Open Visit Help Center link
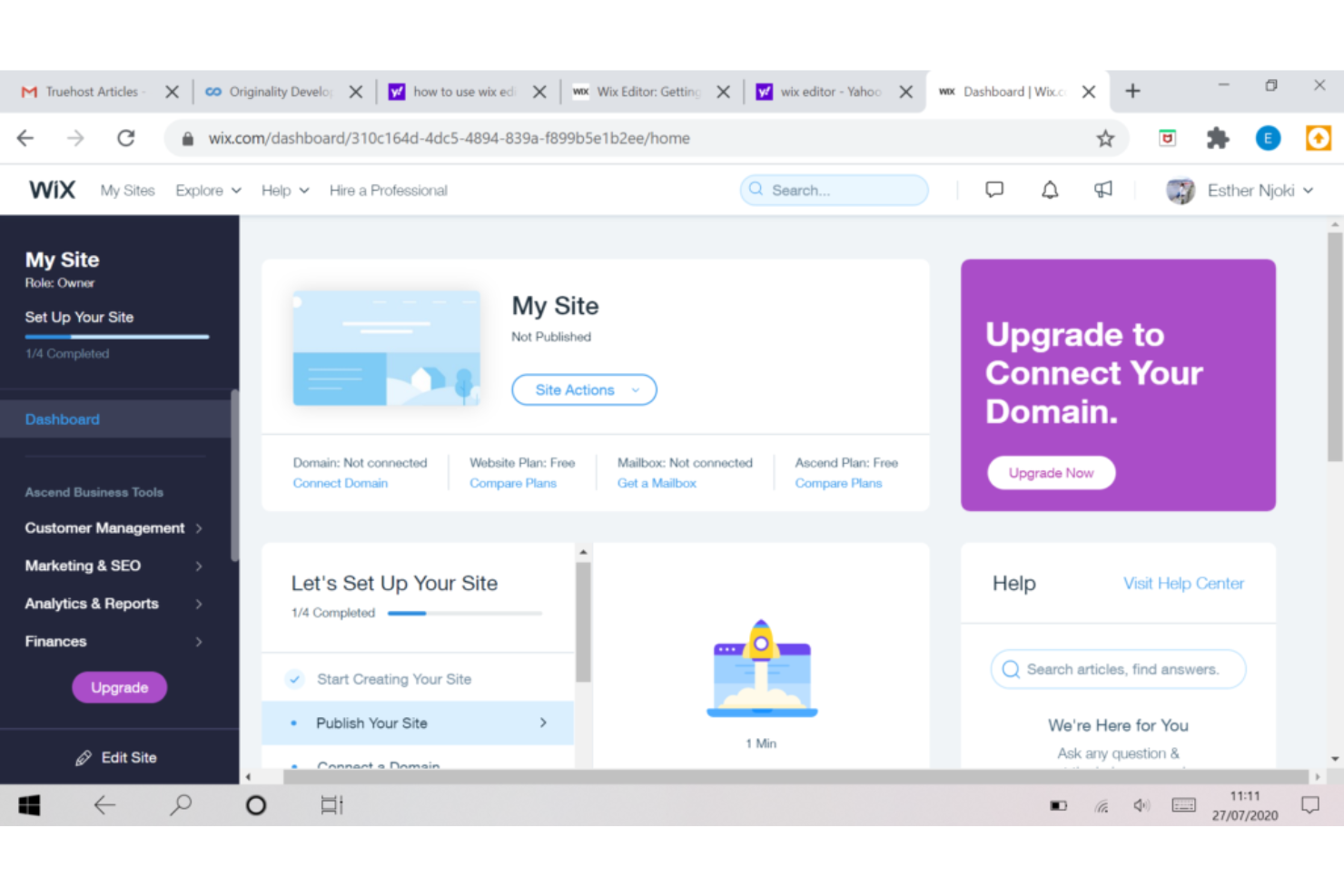Viewport: 1344px width, 896px height. (1183, 583)
